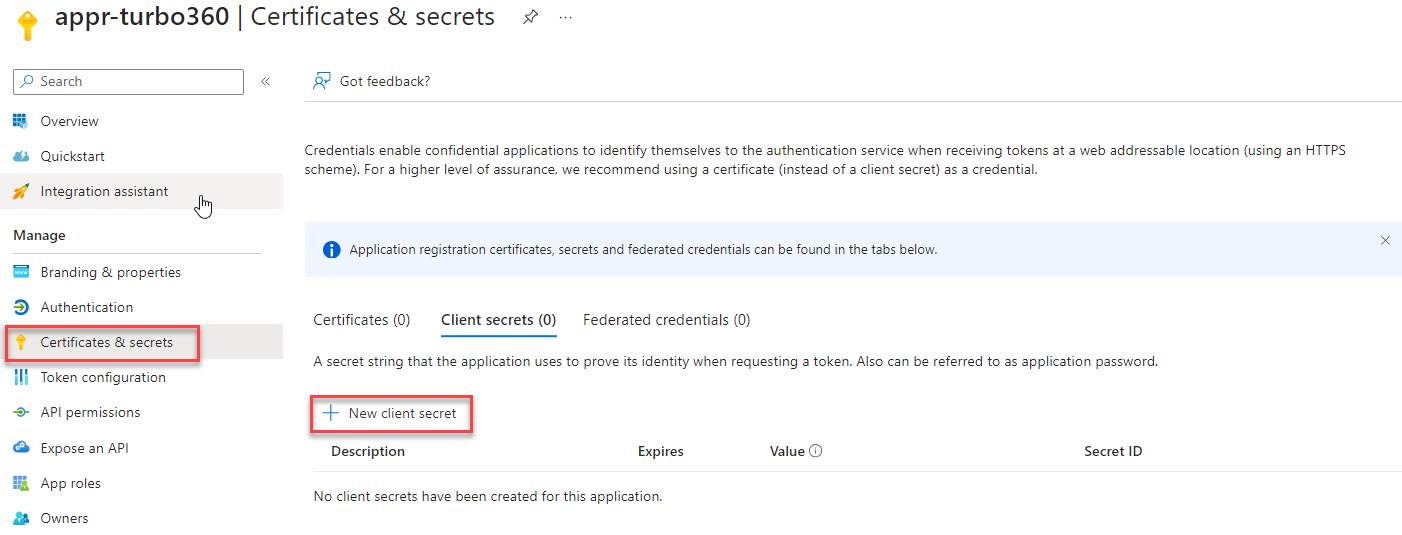Screen dimensions: 1402x535
Task: Click the Authentication icon in sidebar
Action: click(20, 307)
